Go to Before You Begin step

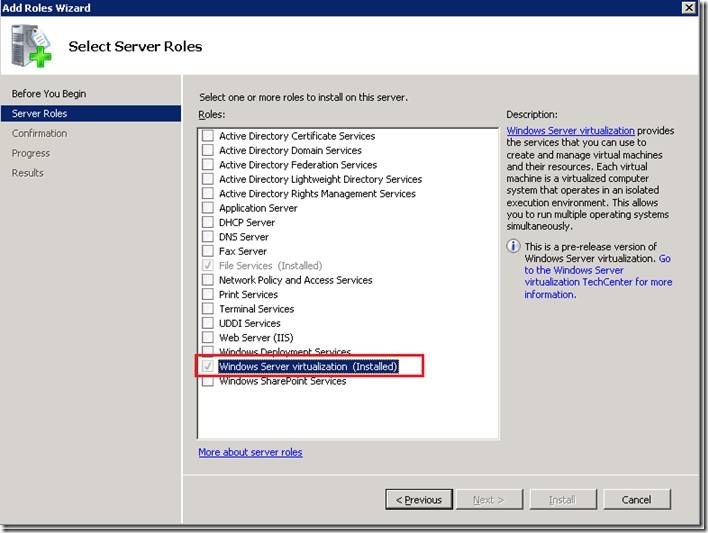point(49,94)
